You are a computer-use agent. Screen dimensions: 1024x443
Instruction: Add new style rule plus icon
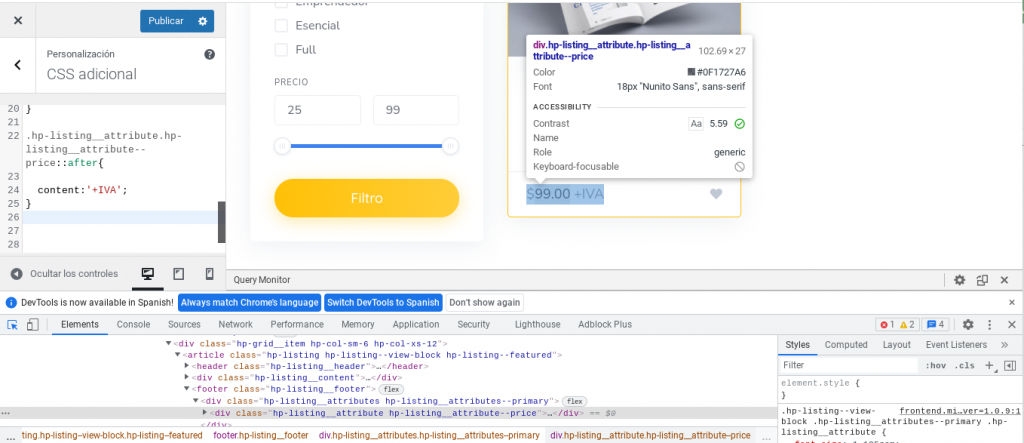(990, 365)
